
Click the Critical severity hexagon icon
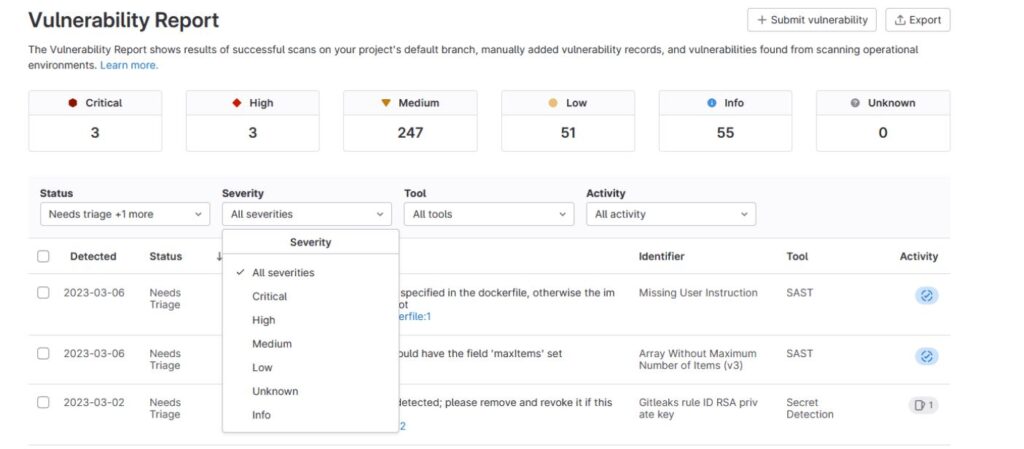73,103
